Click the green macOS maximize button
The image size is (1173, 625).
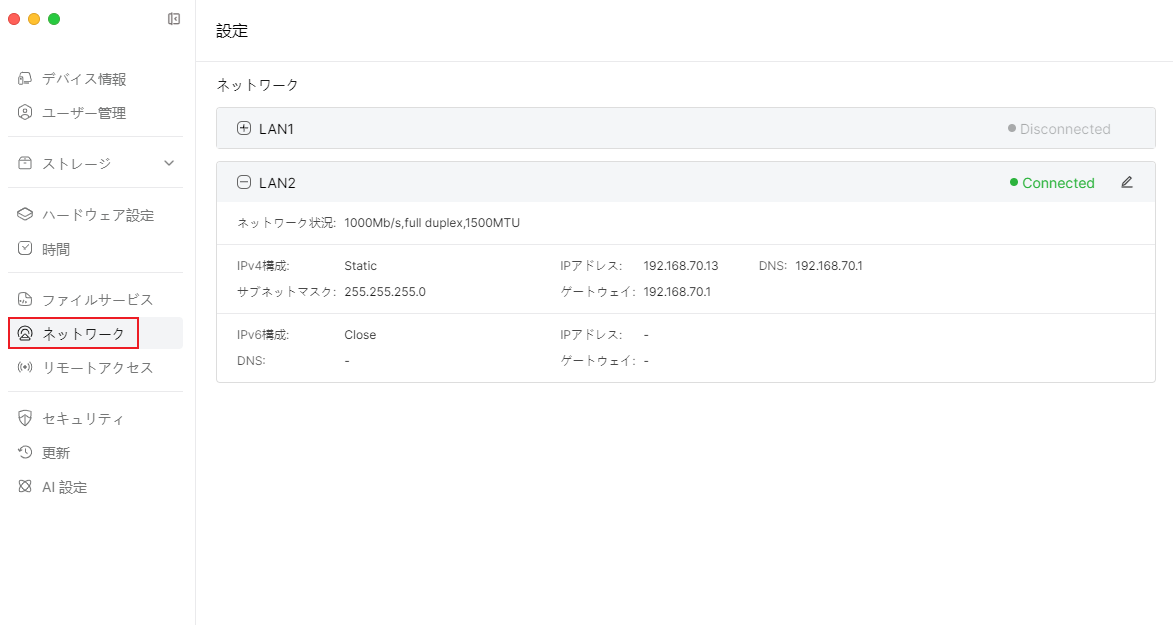(54, 19)
